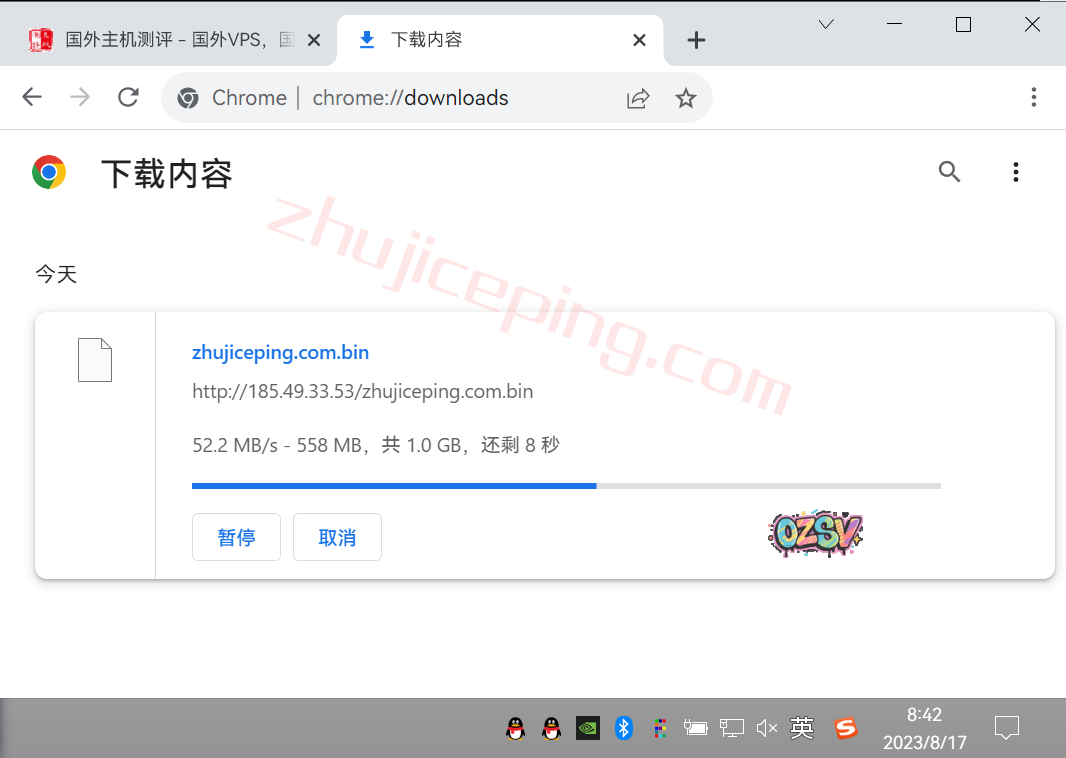Cancel the download with 取消 button
Image resolution: width=1066 pixels, height=758 pixels.
[x=337, y=537]
